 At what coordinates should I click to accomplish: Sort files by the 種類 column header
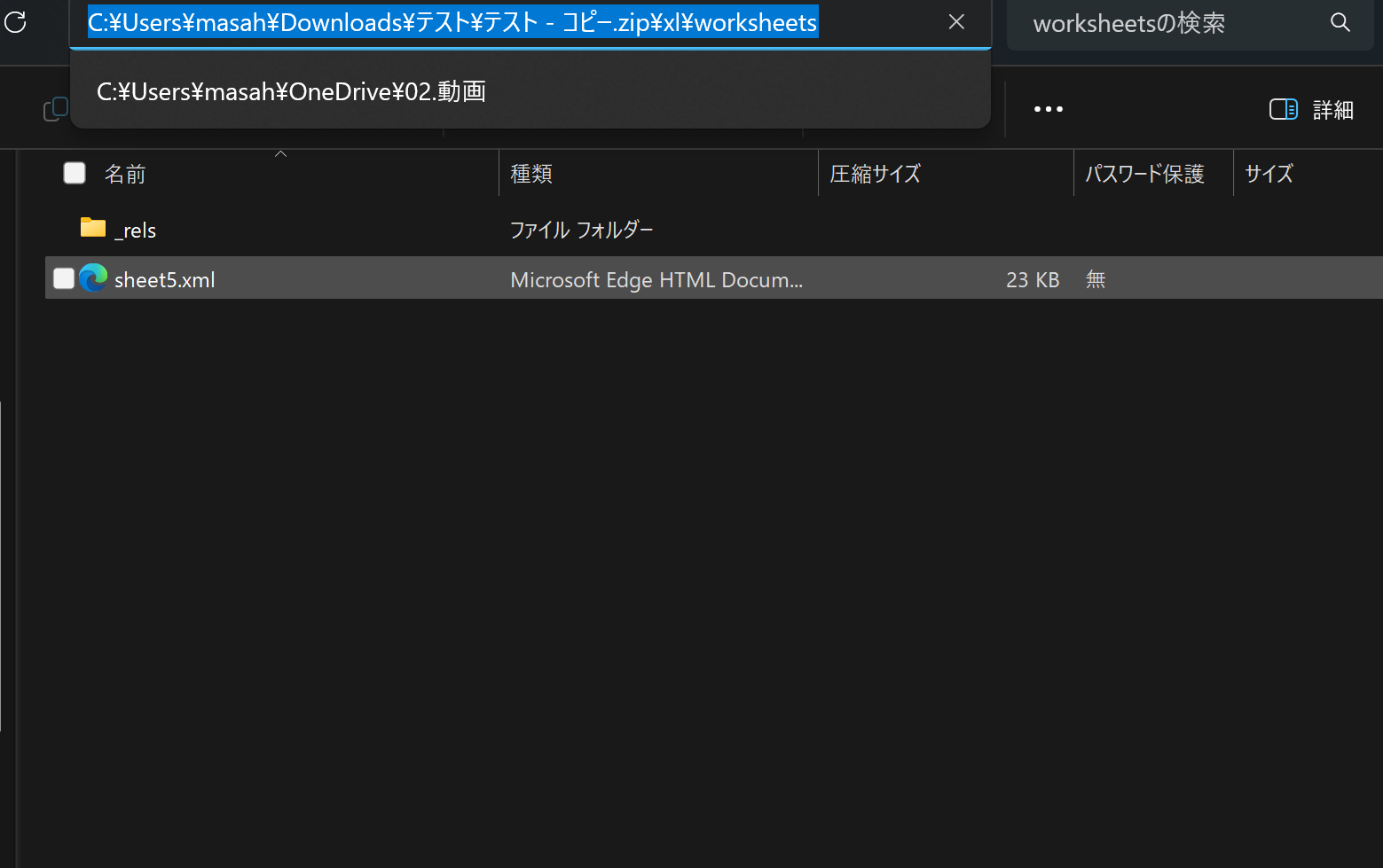click(531, 174)
